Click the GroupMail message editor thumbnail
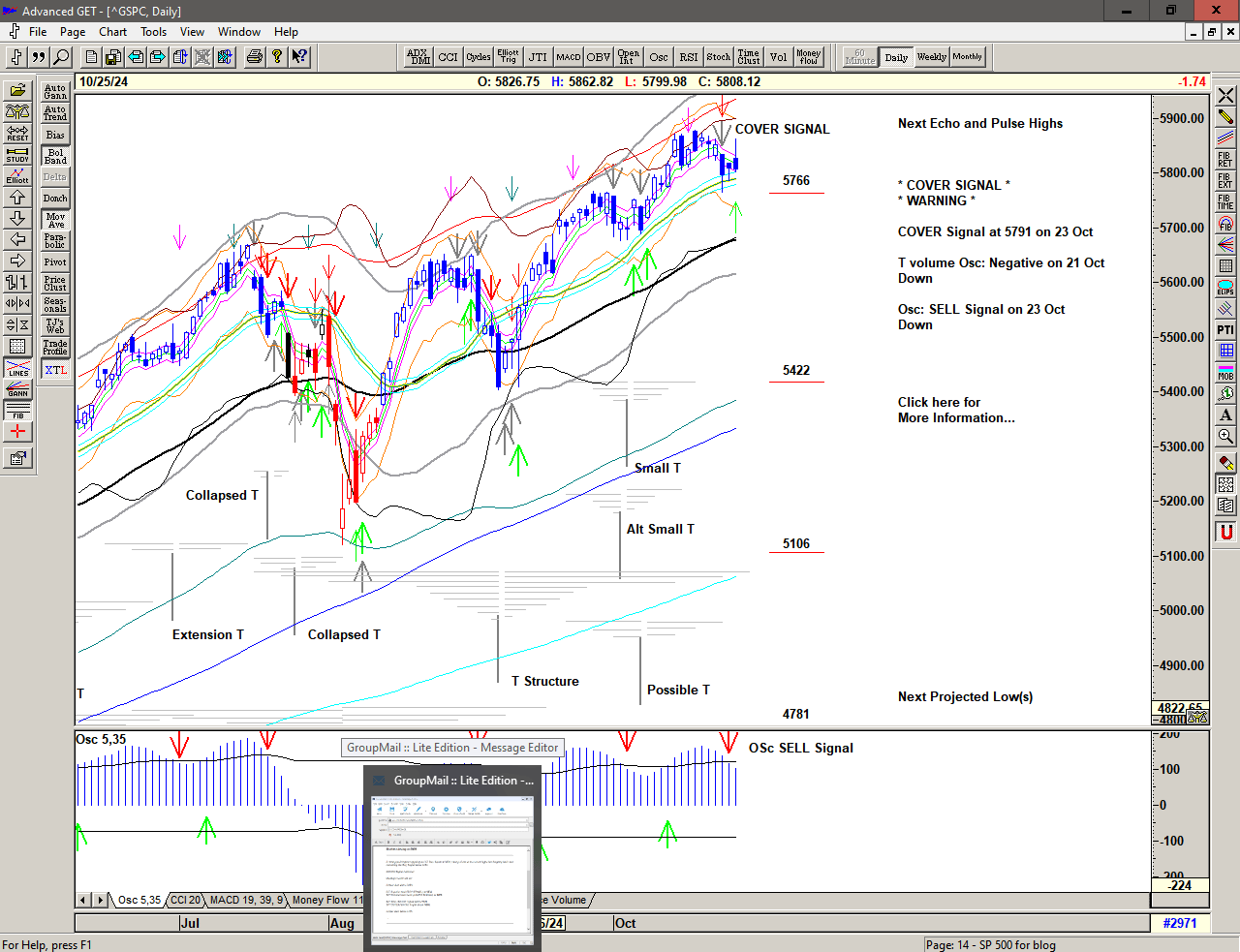 click(452, 869)
